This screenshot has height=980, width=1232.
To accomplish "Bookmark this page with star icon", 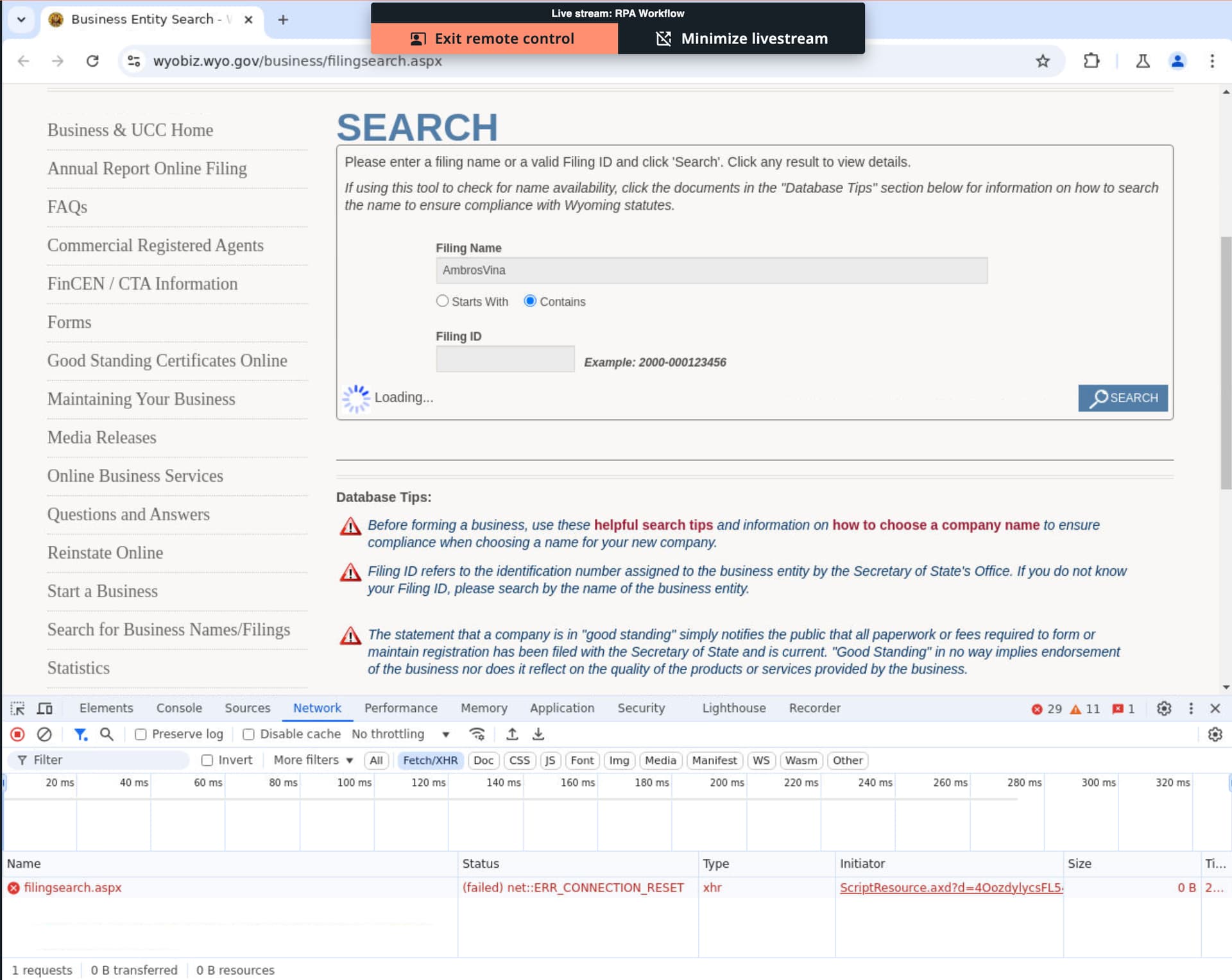I will tap(1042, 61).
